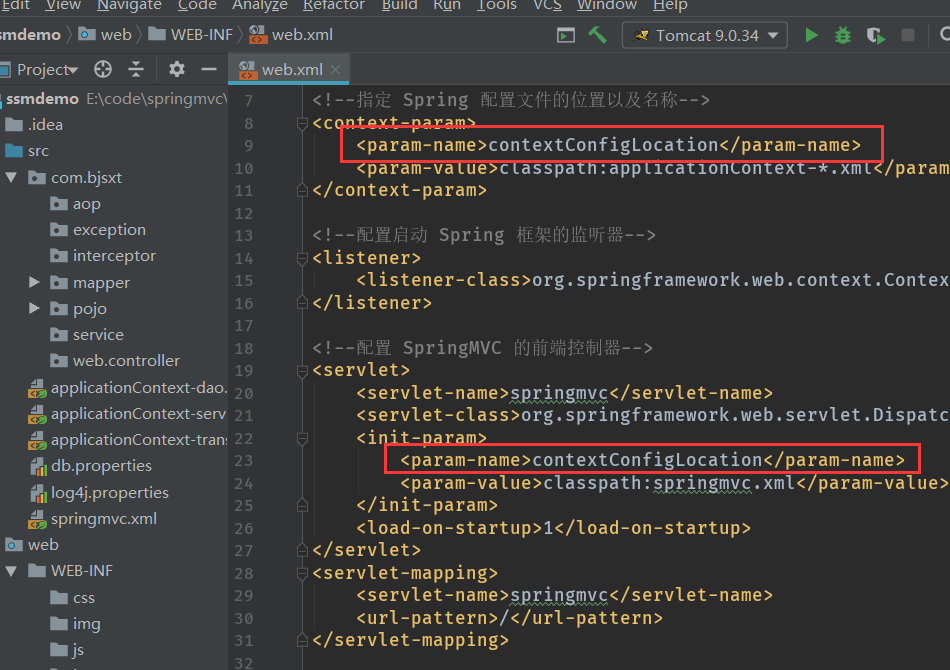
Task: Click the load-on-startup line in editor
Action: point(553,528)
